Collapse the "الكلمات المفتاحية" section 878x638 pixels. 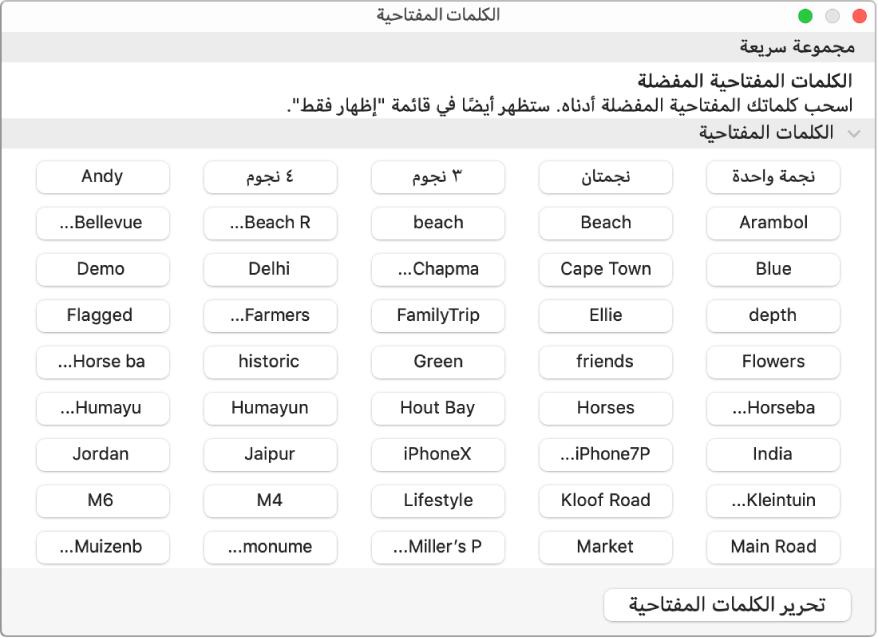tap(855, 132)
